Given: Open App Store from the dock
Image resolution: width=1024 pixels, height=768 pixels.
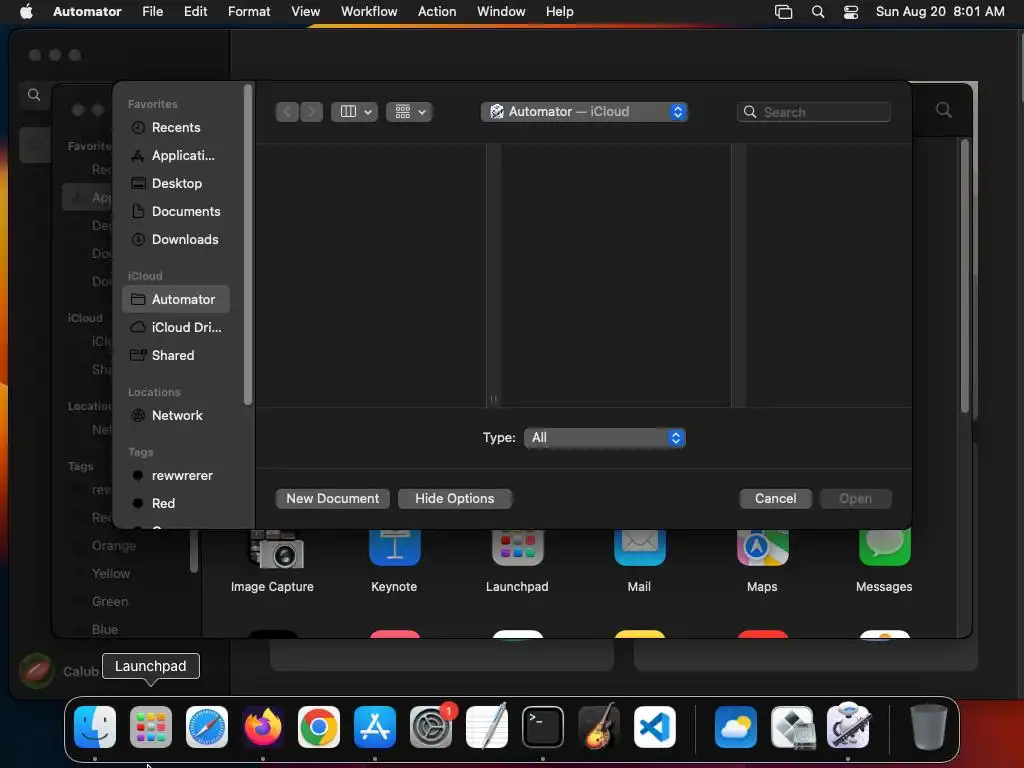Looking at the screenshot, I should [x=375, y=727].
